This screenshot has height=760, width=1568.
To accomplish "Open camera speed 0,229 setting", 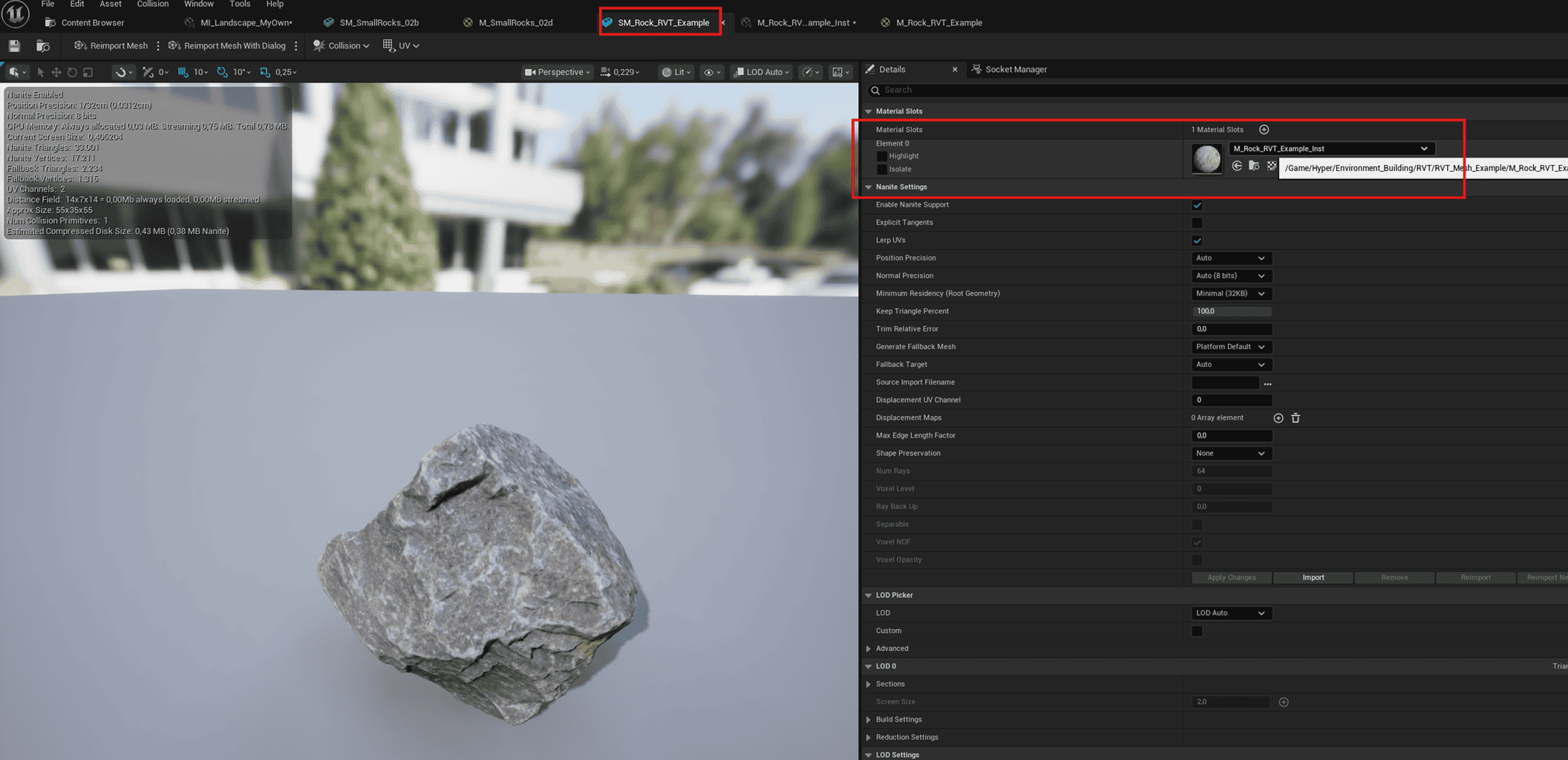I will (x=620, y=72).
